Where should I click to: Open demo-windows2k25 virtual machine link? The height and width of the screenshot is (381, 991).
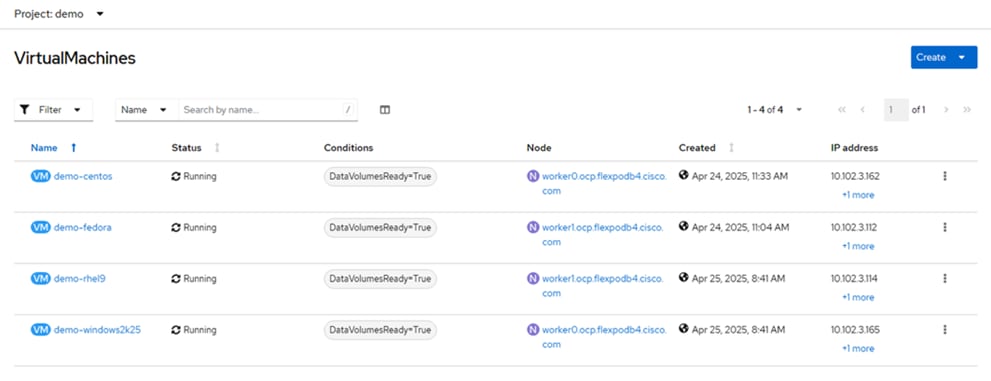point(97,330)
